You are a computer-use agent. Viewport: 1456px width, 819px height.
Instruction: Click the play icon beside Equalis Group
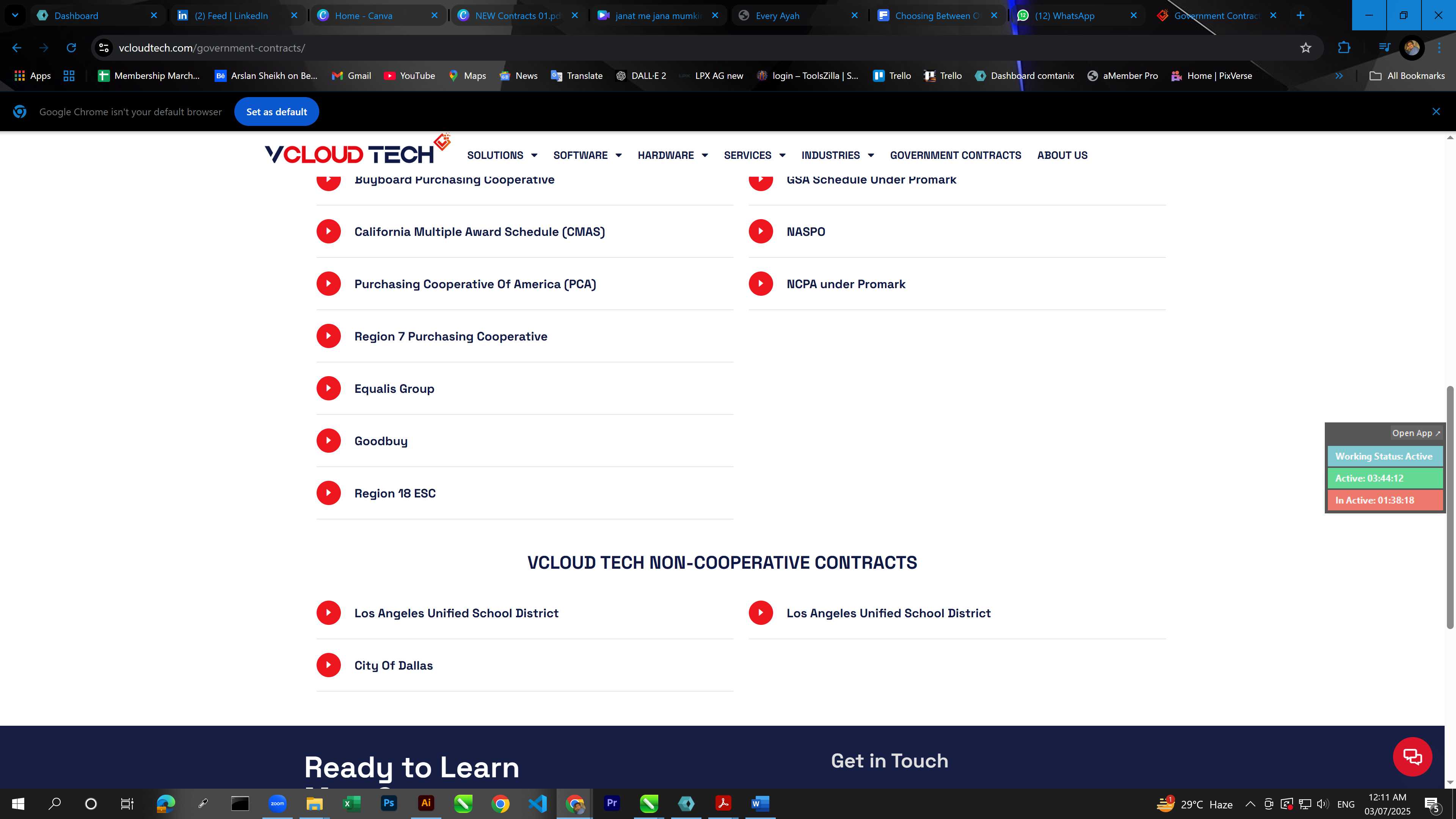tap(328, 388)
